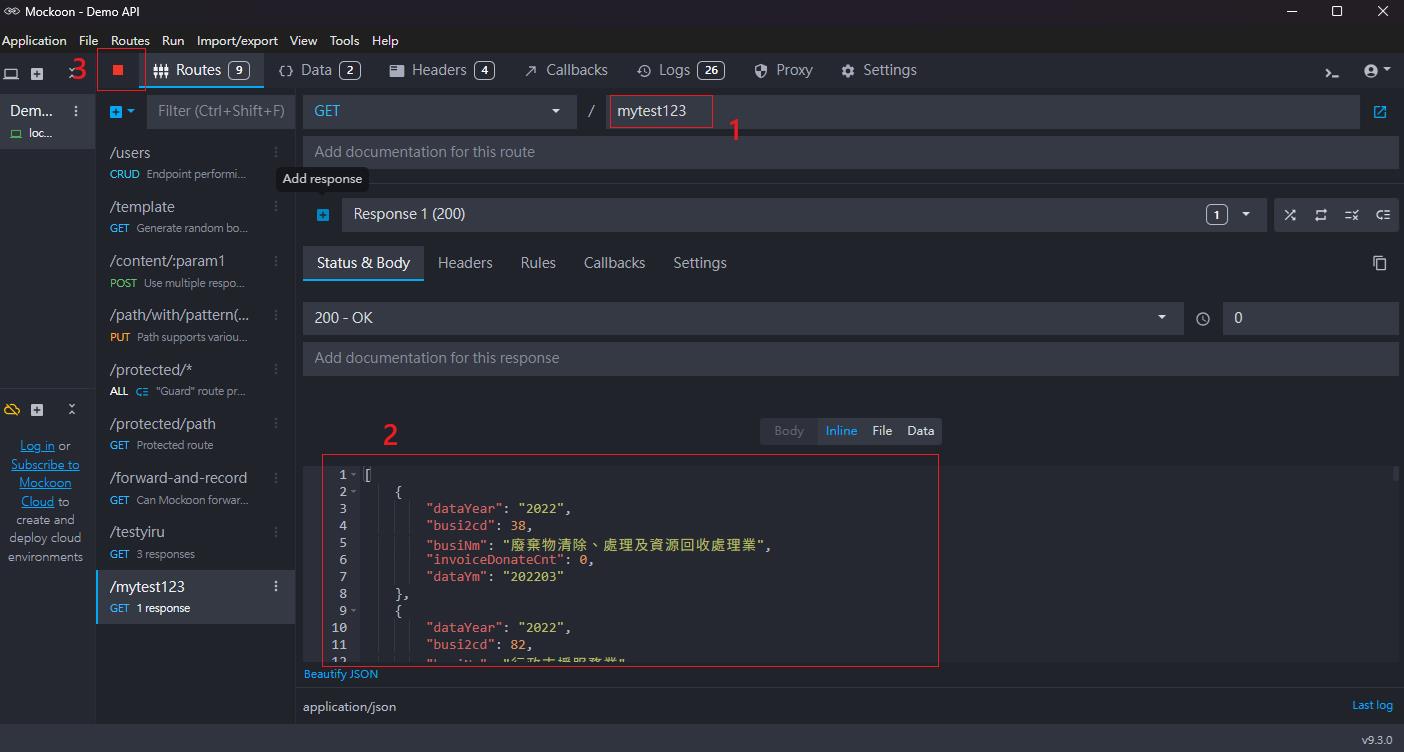Select File body type
1404x752 pixels.
(882, 431)
